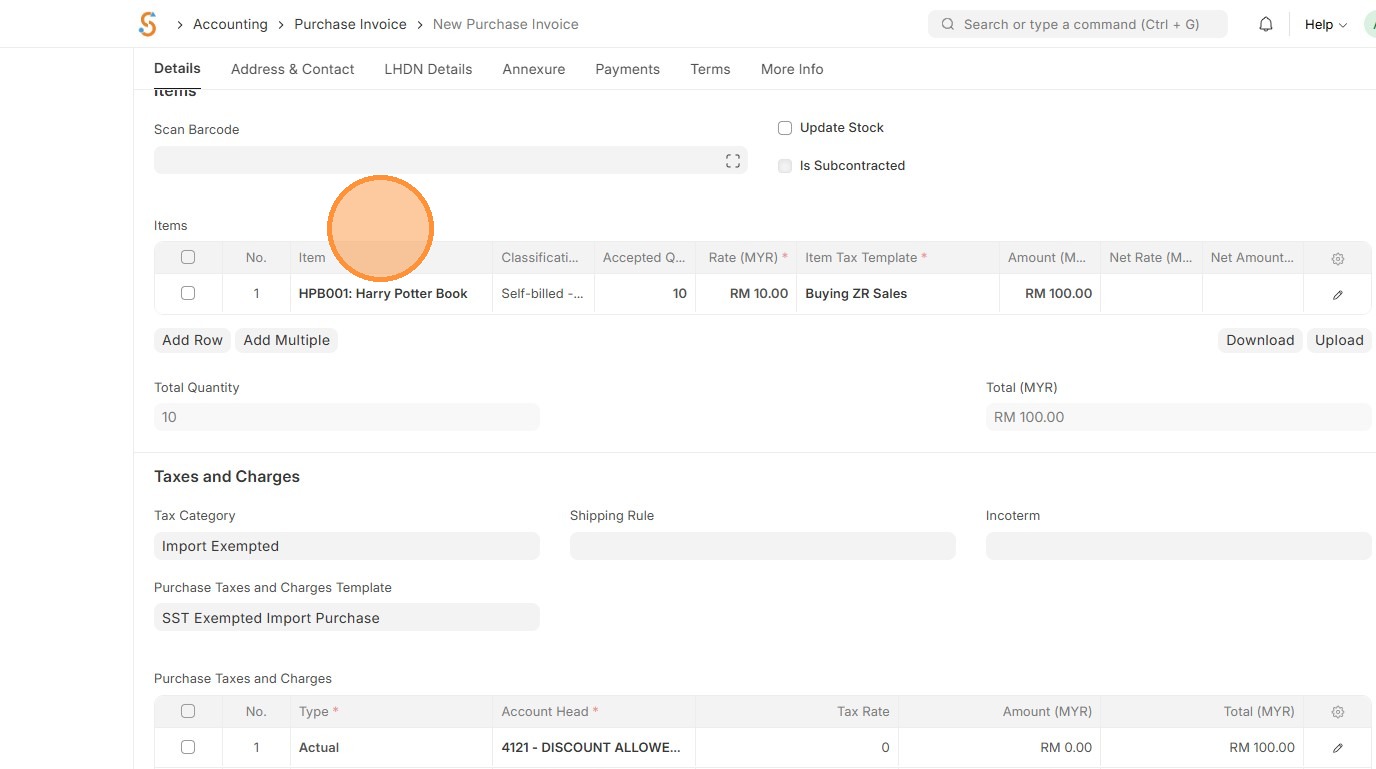Open Purchase Taxes table settings gear
The height and width of the screenshot is (769, 1376).
(x=1338, y=712)
